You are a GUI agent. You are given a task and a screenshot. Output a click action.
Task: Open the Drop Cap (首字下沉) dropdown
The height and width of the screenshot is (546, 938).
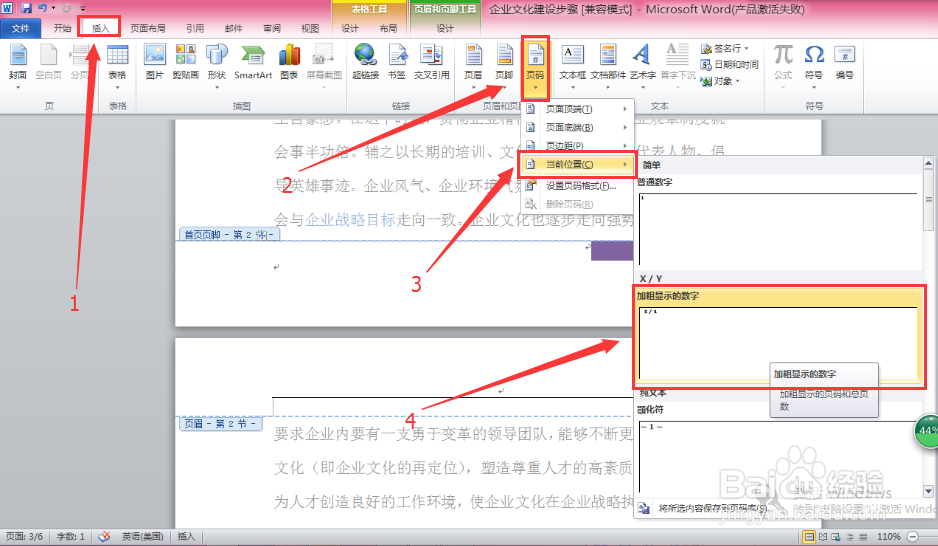click(x=678, y=65)
